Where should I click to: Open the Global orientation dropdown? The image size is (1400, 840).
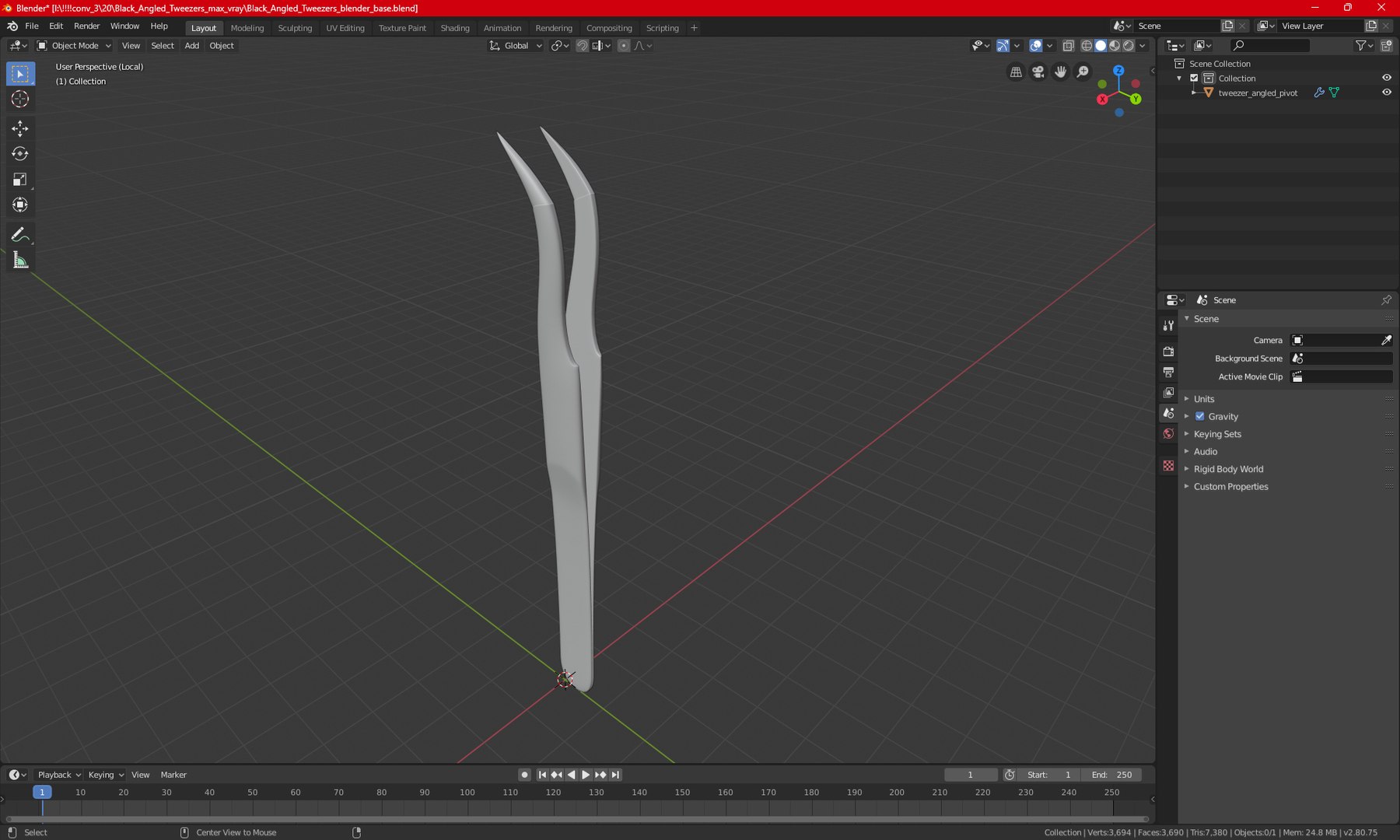tap(516, 46)
